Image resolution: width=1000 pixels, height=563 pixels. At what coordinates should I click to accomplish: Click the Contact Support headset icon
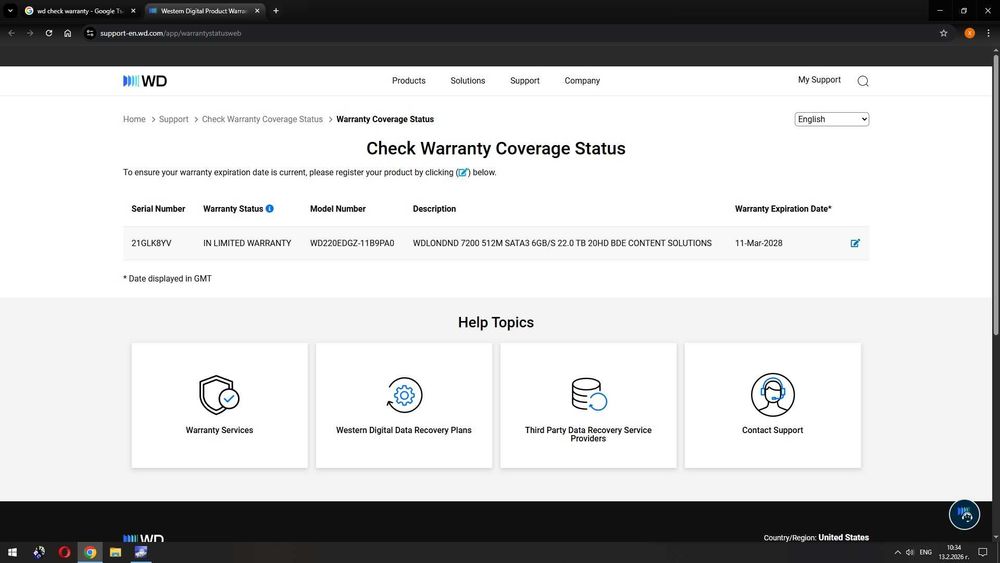pos(772,395)
